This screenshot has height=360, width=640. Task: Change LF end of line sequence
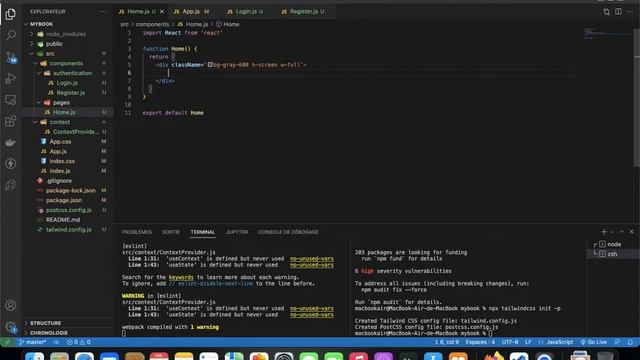(528, 342)
